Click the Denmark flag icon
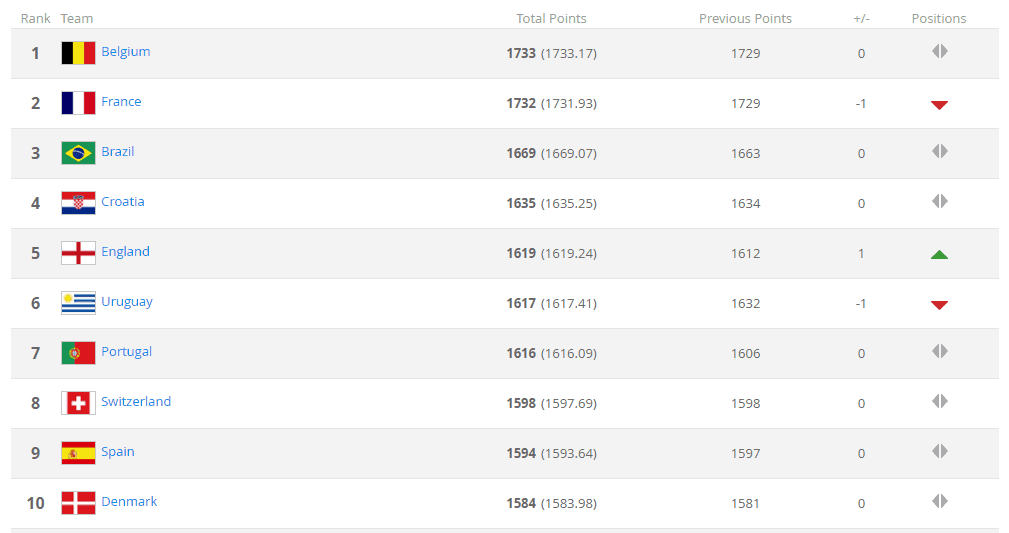 79,503
